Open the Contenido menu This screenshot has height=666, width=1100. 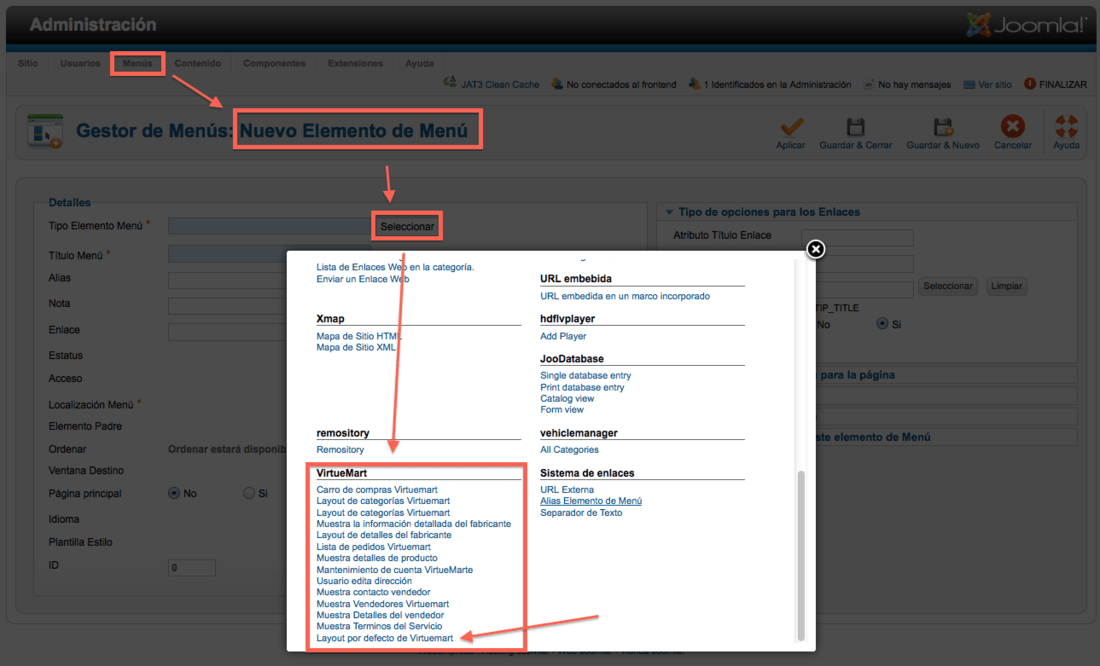click(x=198, y=63)
